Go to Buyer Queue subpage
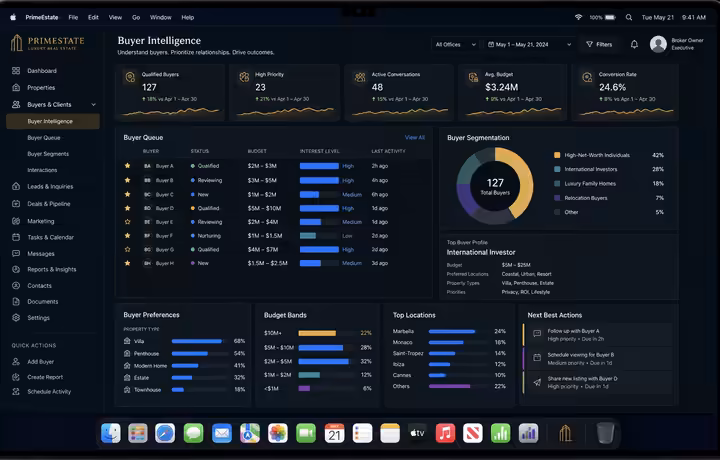The height and width of the screenshot is (460, 720). tap(44, 138)
